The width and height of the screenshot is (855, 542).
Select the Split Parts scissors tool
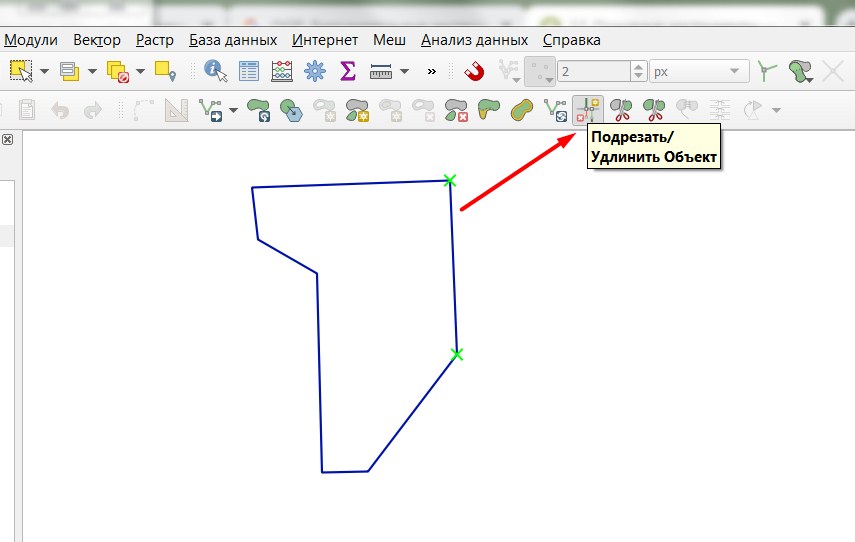tap(654, 110)
